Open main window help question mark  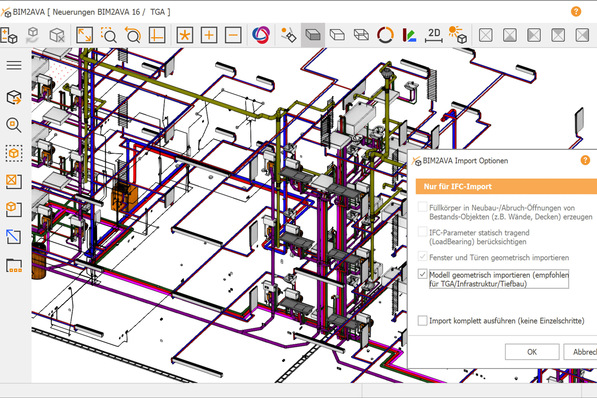(x=576, y=12)
